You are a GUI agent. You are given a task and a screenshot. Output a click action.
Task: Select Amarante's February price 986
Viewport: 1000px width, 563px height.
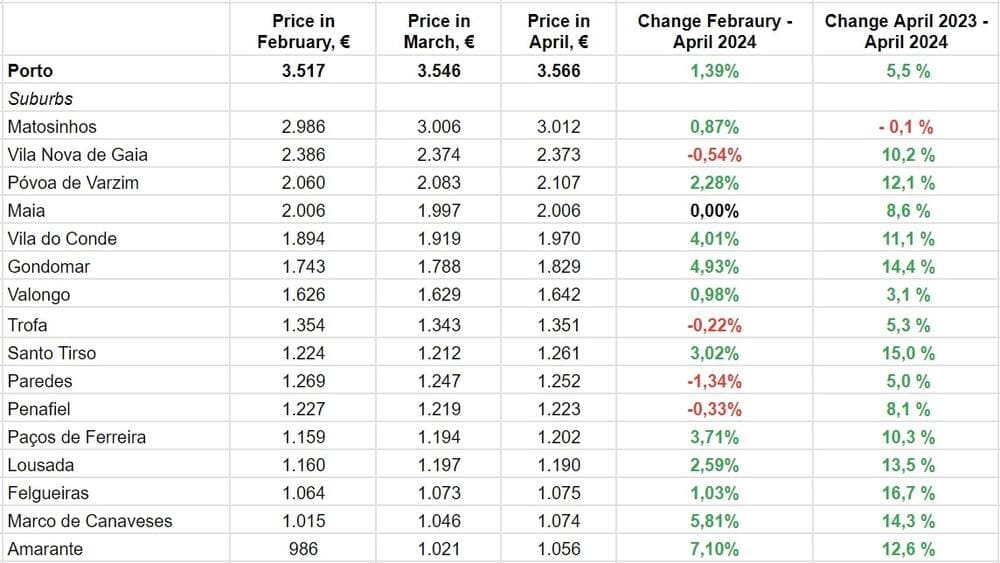point(303,549)
